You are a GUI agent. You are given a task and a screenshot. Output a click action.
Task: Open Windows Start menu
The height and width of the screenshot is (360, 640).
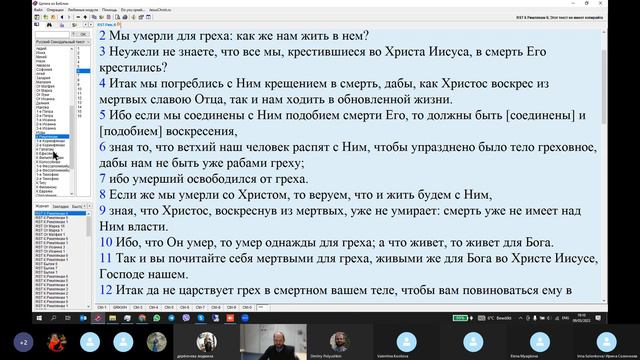tap(39, 318)
